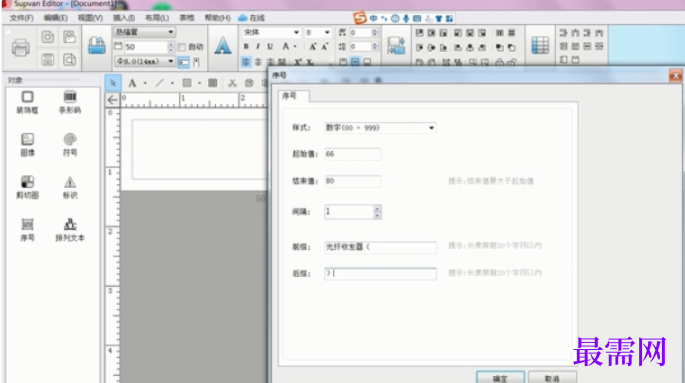The width and height of the screenshot is (685, 383).
Task: Open the 热缩管 label type dropdown
Action: [x=145, y=32]
